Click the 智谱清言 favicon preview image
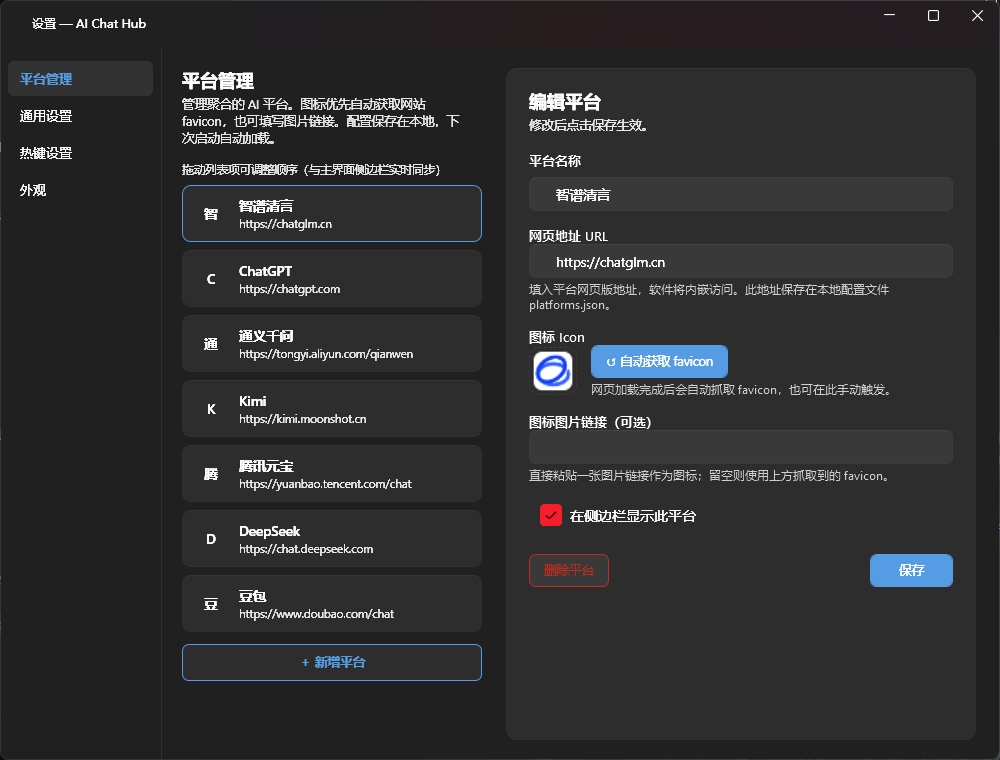 [x=552, y=370]
